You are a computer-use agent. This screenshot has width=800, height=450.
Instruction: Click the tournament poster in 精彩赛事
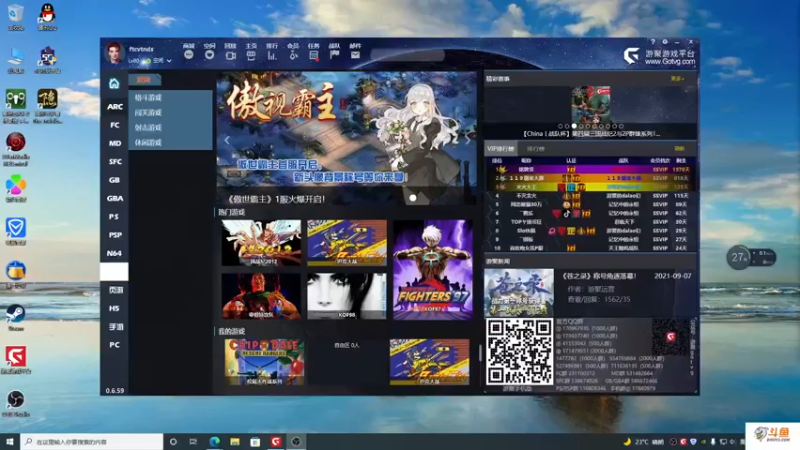pos(591,104)
